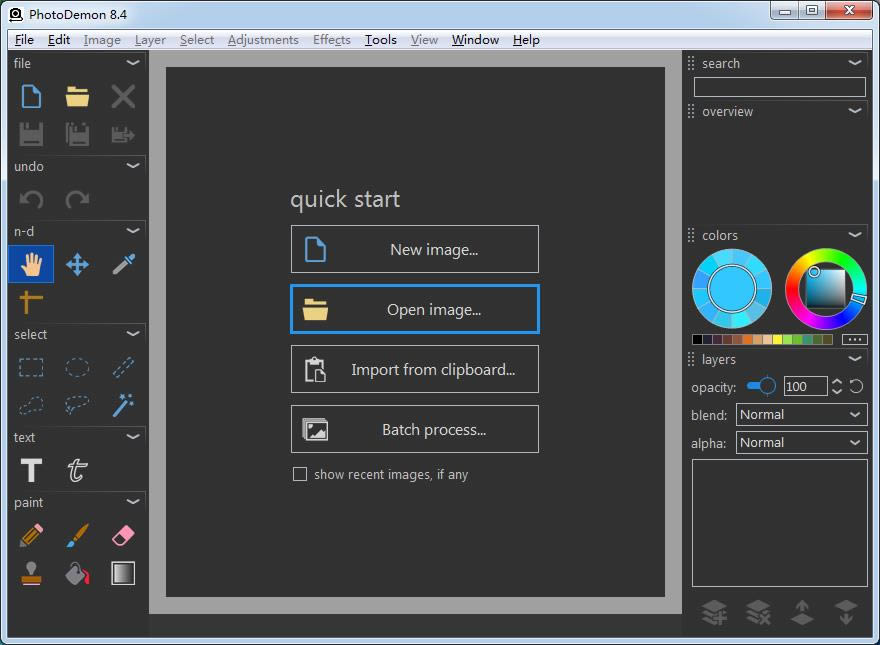This screenshot has width=880, height=645.
Task: Click the layer opacity slider
Action: [761, 386]
